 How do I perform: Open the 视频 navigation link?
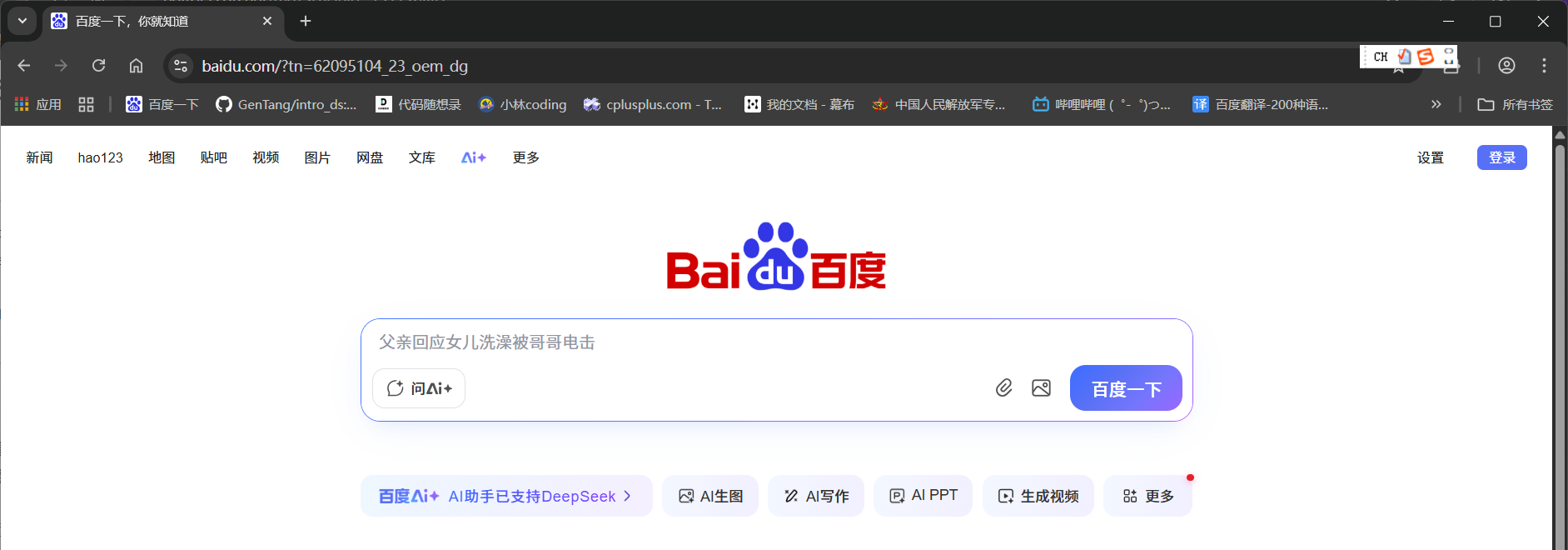pyautogui.click(x=266, y=157)
